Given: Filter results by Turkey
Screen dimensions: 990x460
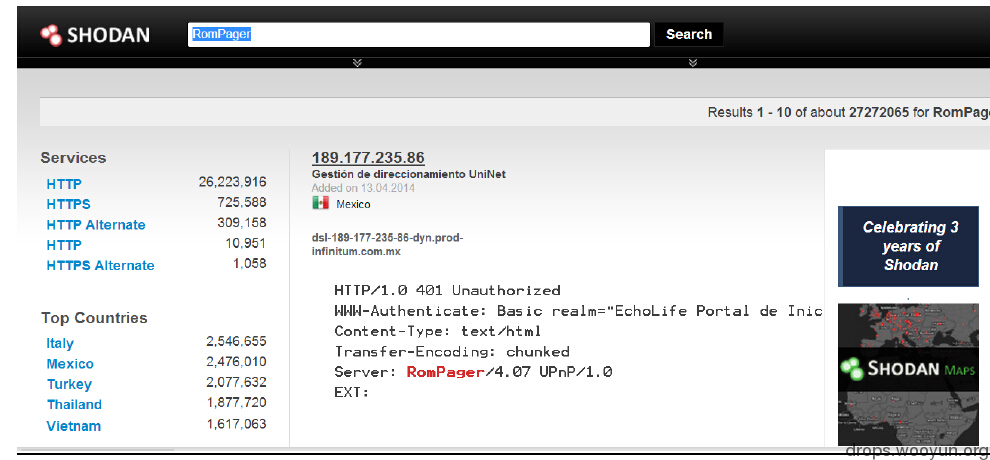Looking at the screenshot, I should [x=69, y=384].
